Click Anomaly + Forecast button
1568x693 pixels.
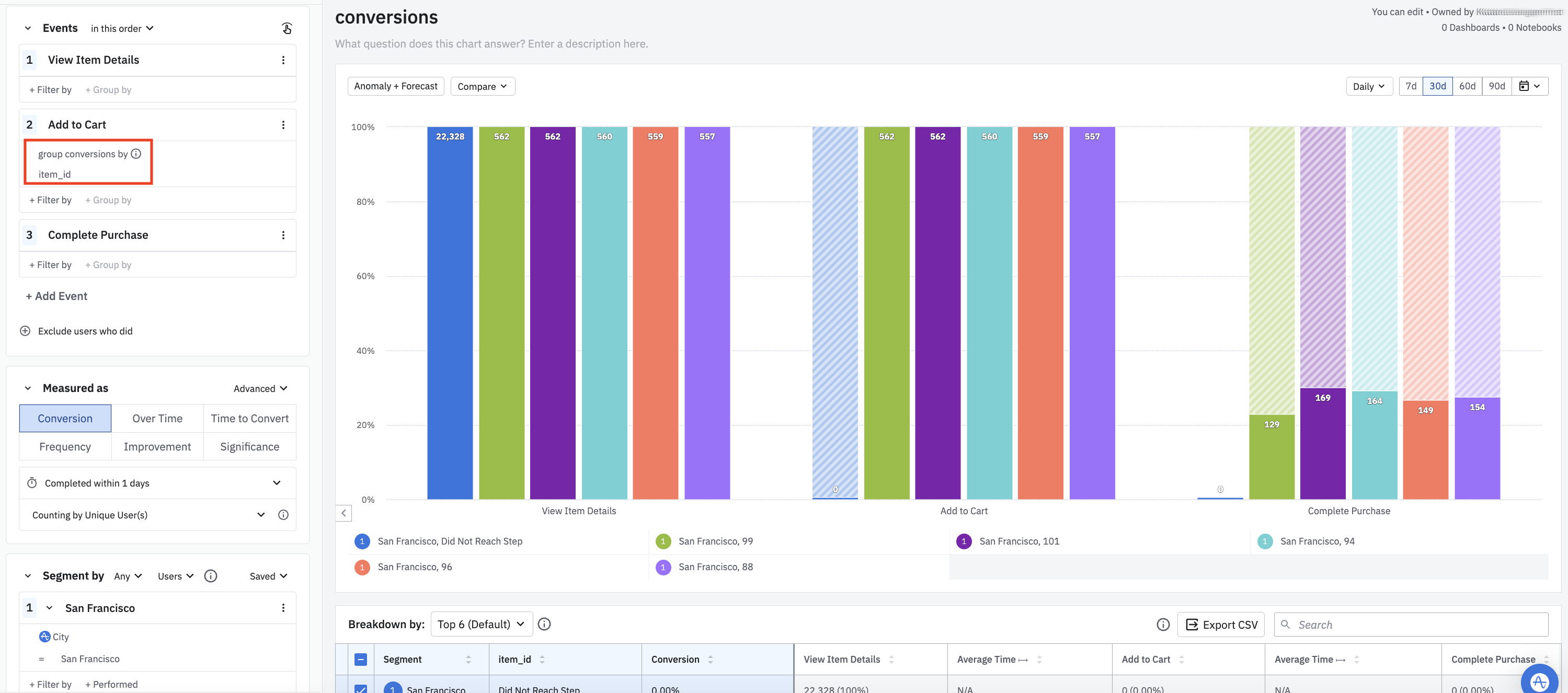(396, 86)
